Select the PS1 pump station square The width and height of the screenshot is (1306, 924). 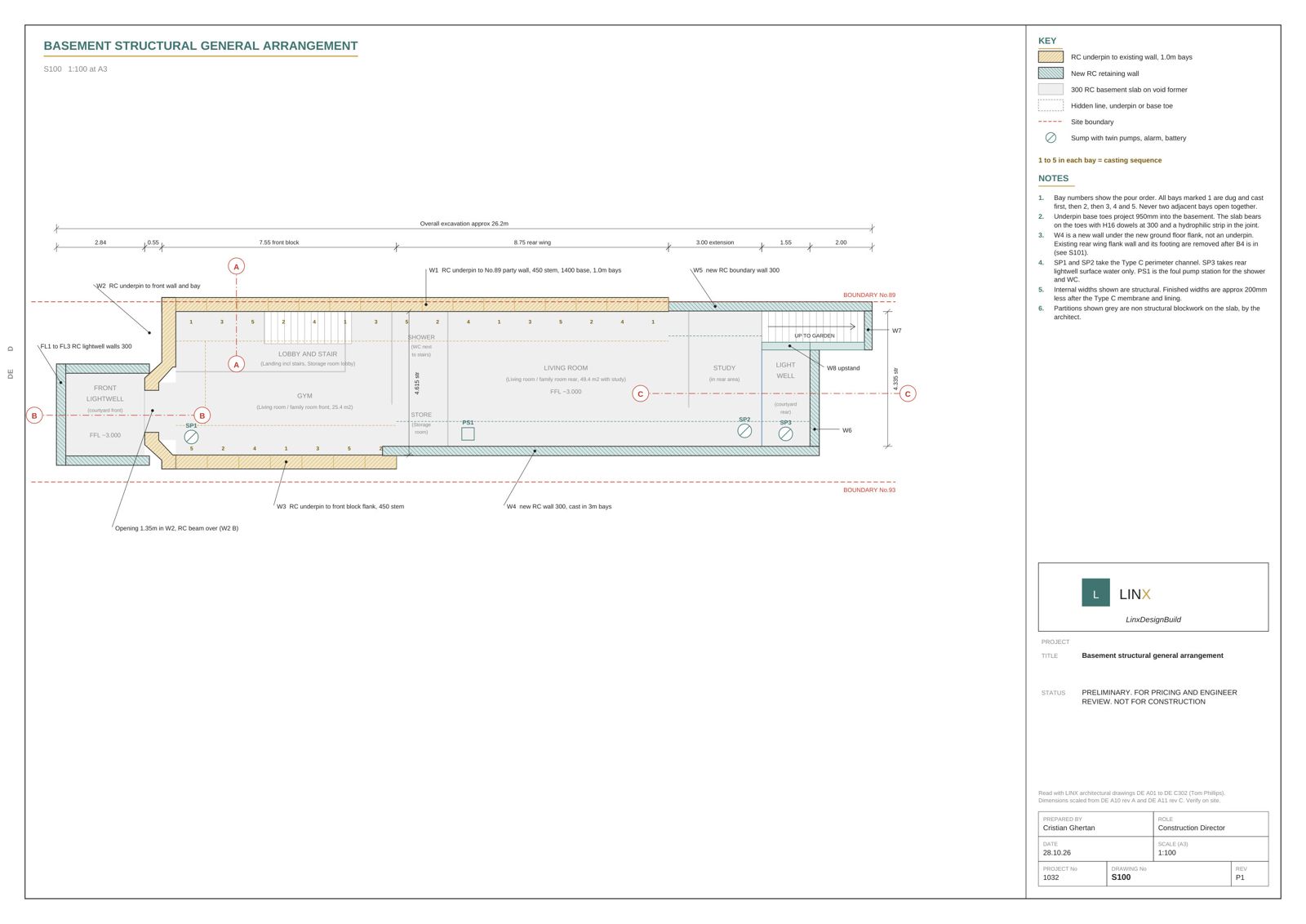(x=468, y=433)
